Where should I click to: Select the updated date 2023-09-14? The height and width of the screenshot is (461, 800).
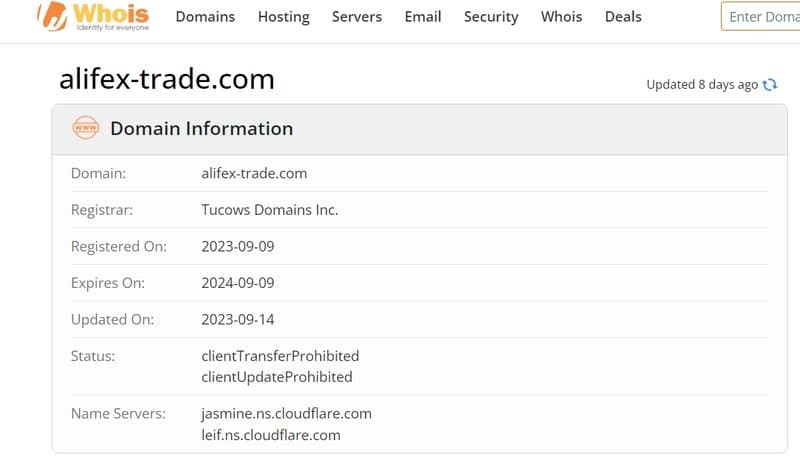point(238,320)
